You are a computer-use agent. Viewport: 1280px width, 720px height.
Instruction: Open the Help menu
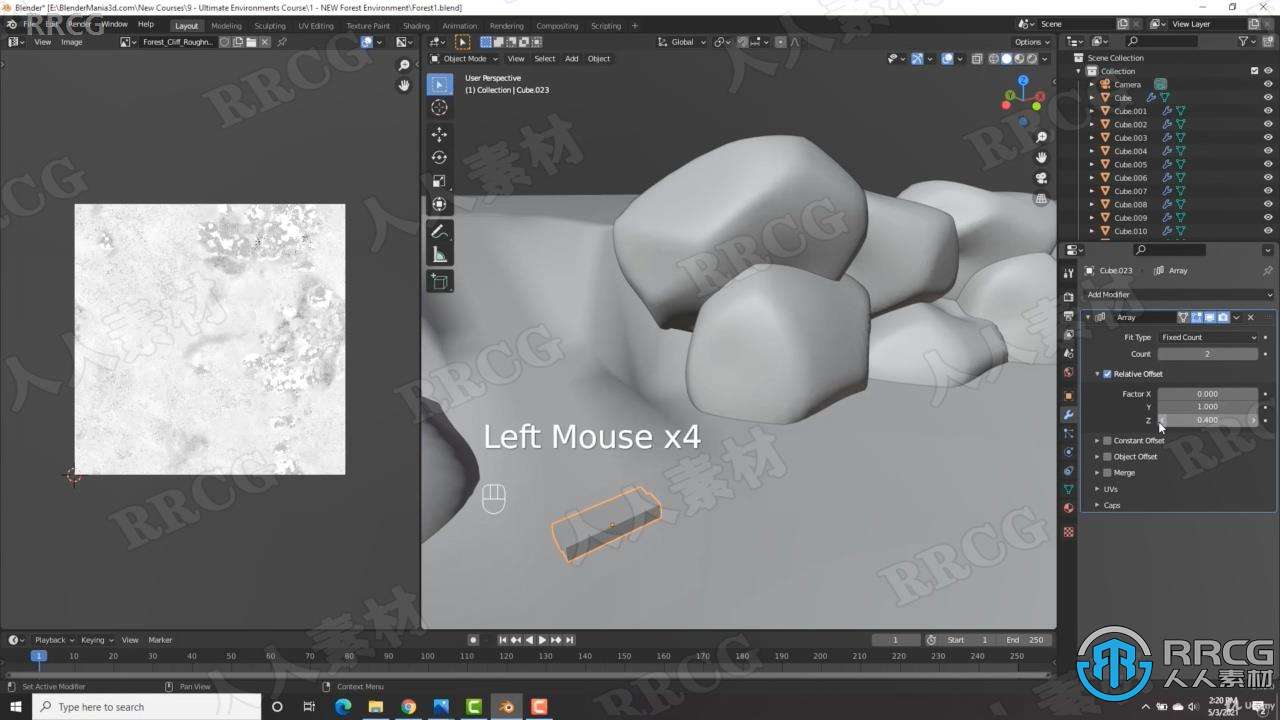click(146, 23)
